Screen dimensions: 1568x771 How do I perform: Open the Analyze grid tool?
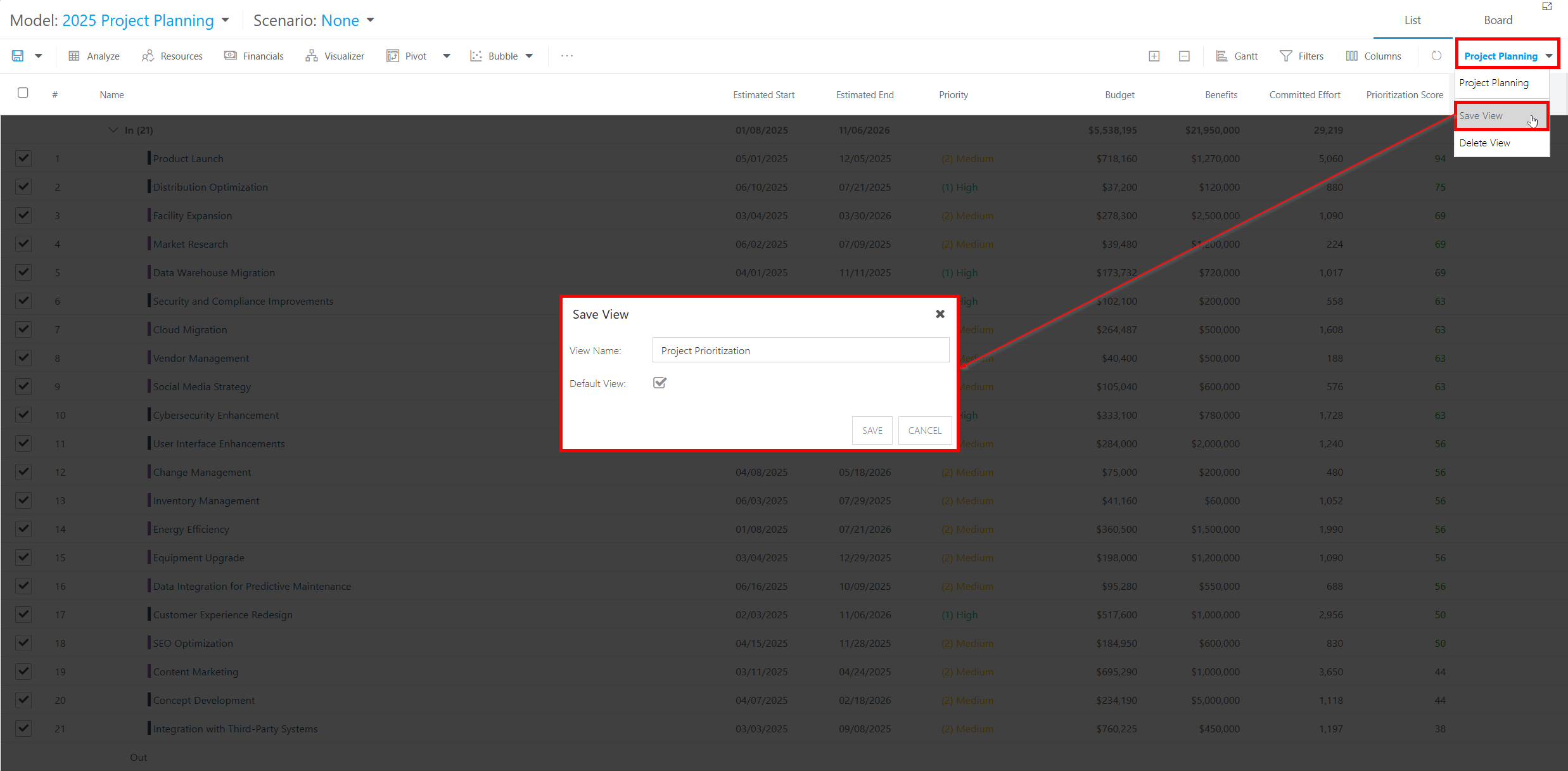pos(94,56)
